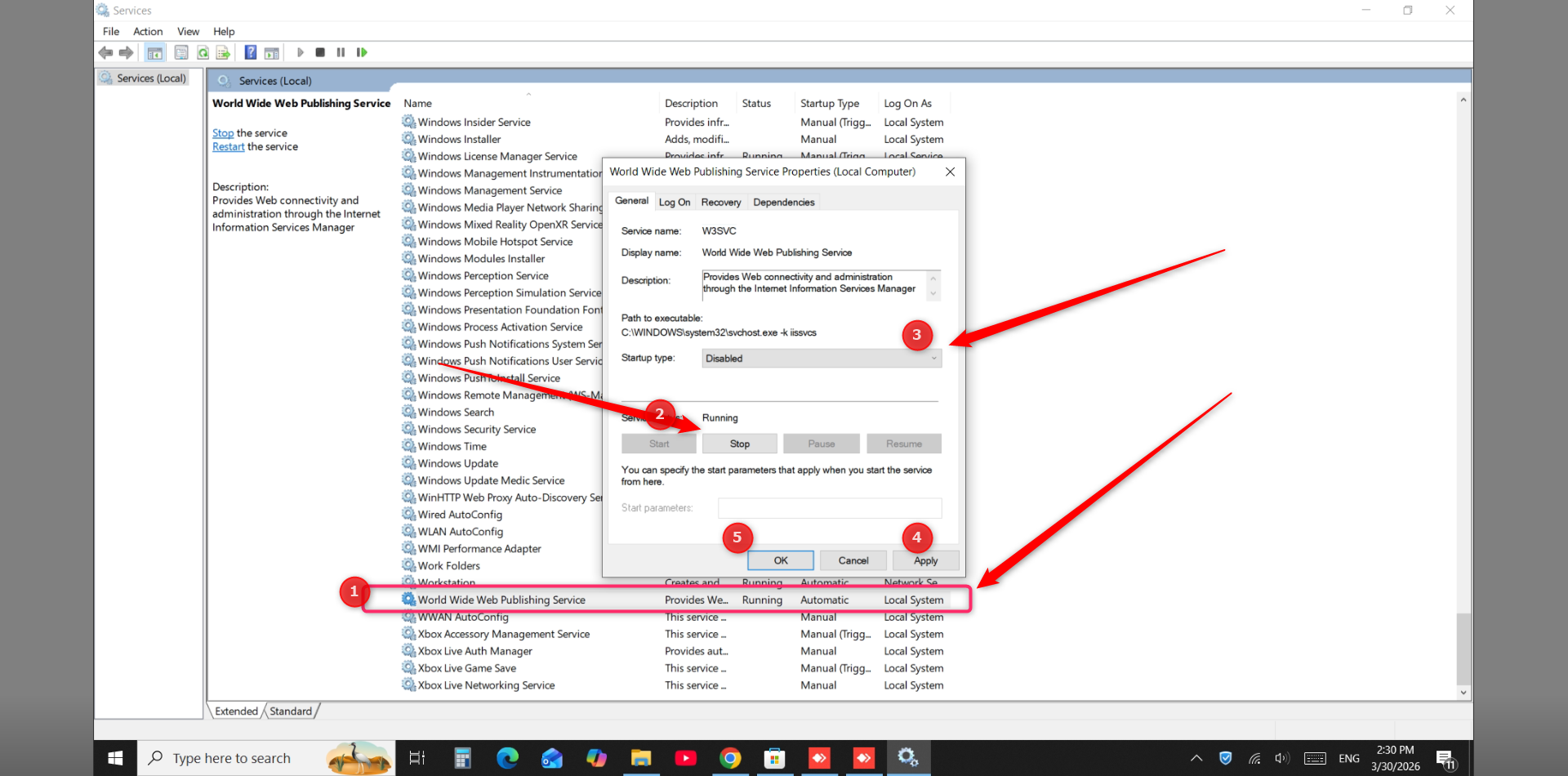This screenshot has height=776, width=1568.
Task: Click the Pause button in Properties dialog
Action: tap(822, 444)
